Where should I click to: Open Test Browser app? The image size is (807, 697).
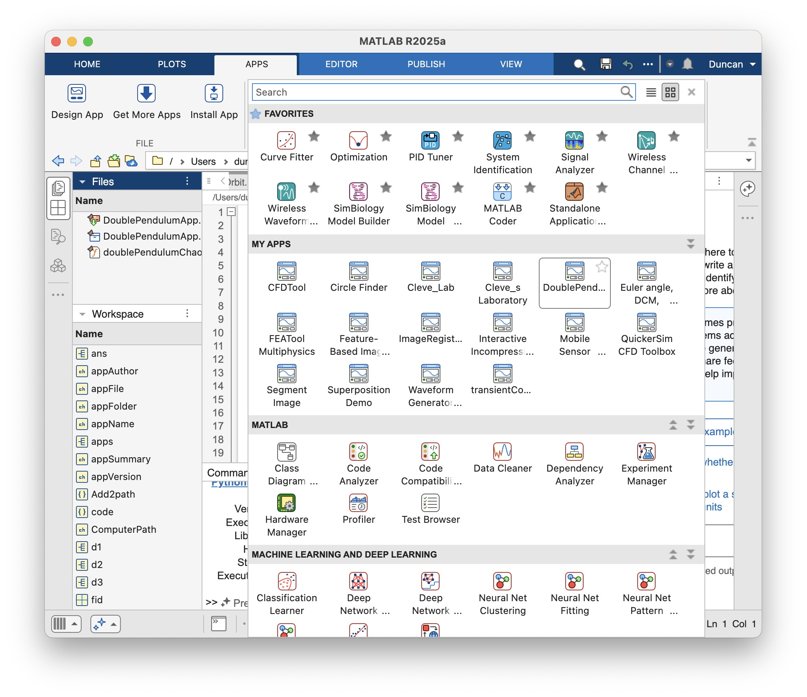[430, 510]
